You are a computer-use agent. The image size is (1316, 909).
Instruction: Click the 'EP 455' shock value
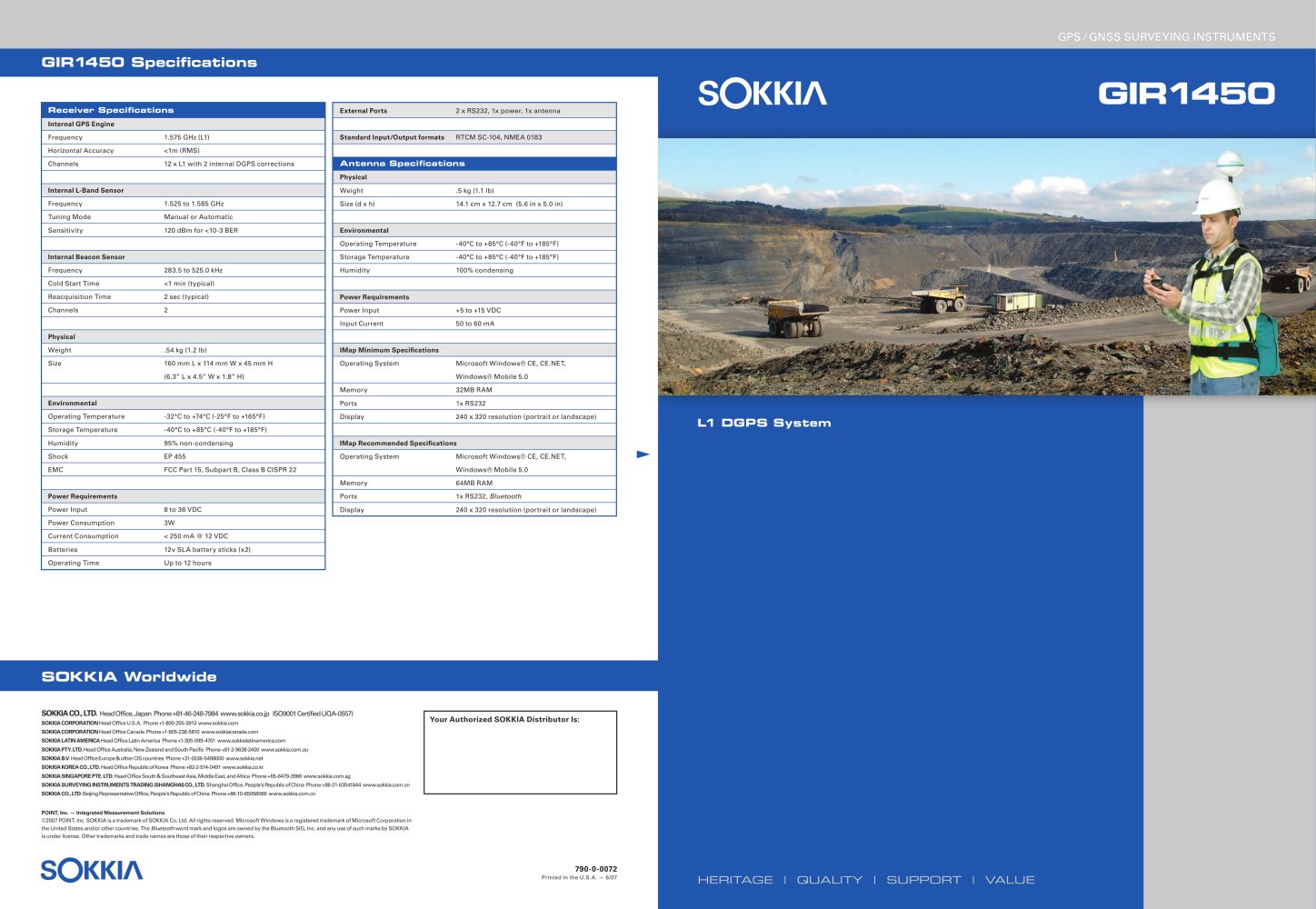[x=174, y=456]
